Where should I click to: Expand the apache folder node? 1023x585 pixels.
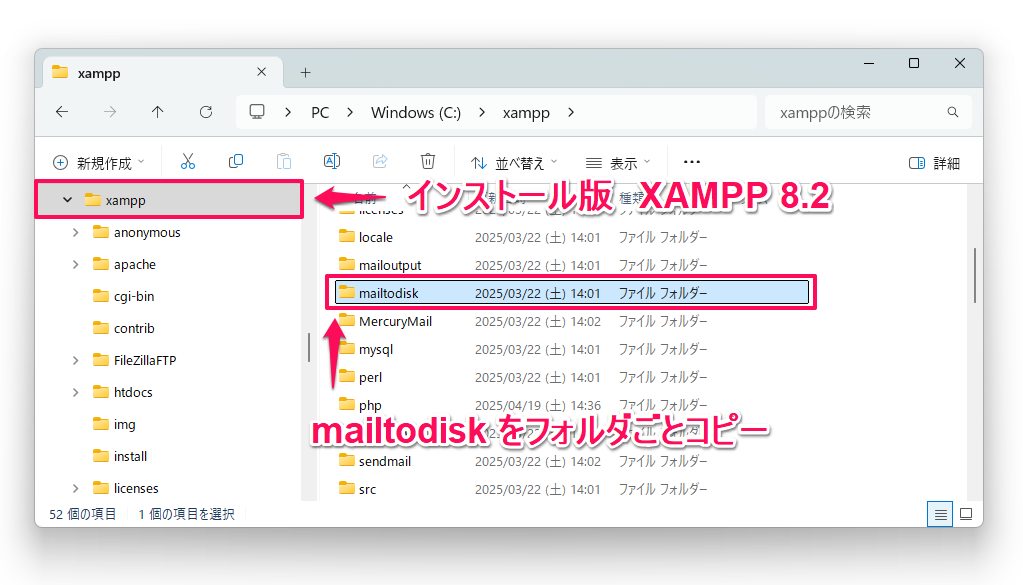coord(76,265)
